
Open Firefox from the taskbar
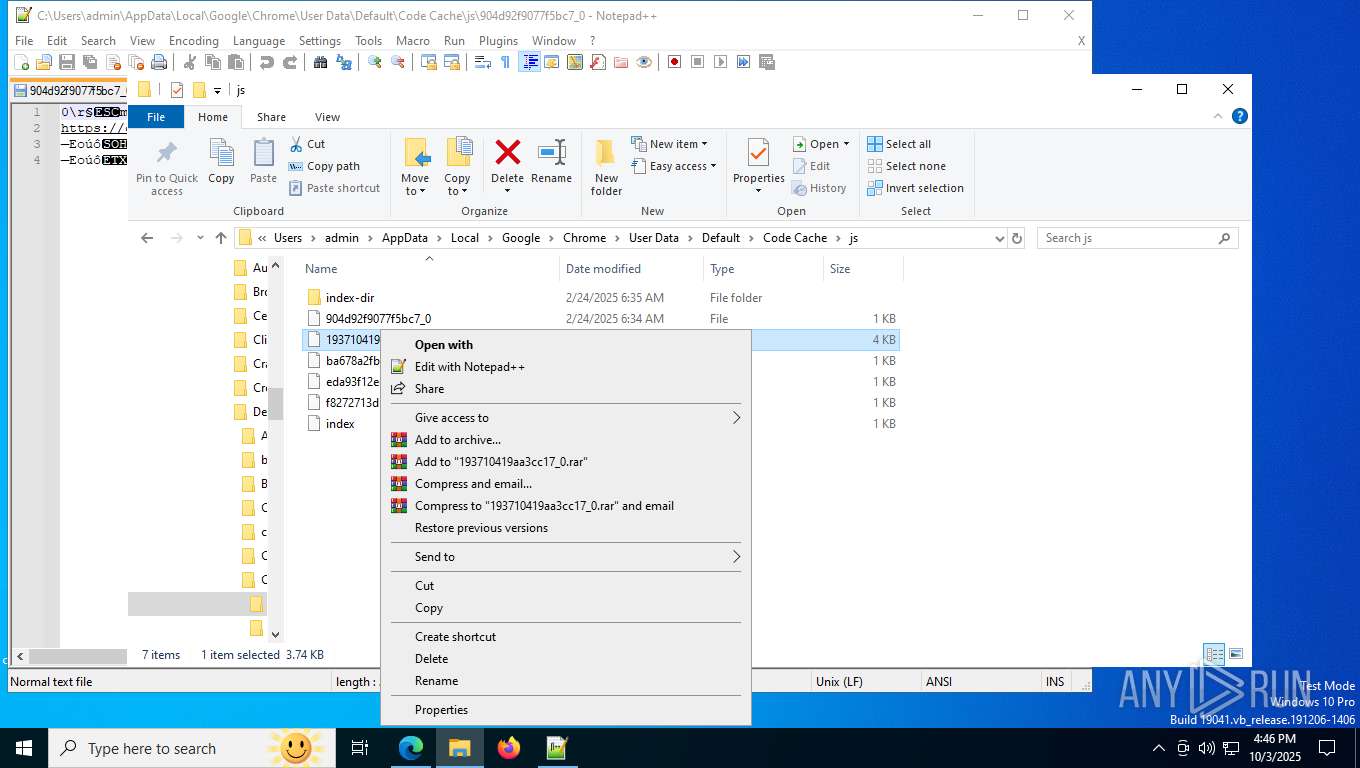pyautogui.click(x=509, y=748)
